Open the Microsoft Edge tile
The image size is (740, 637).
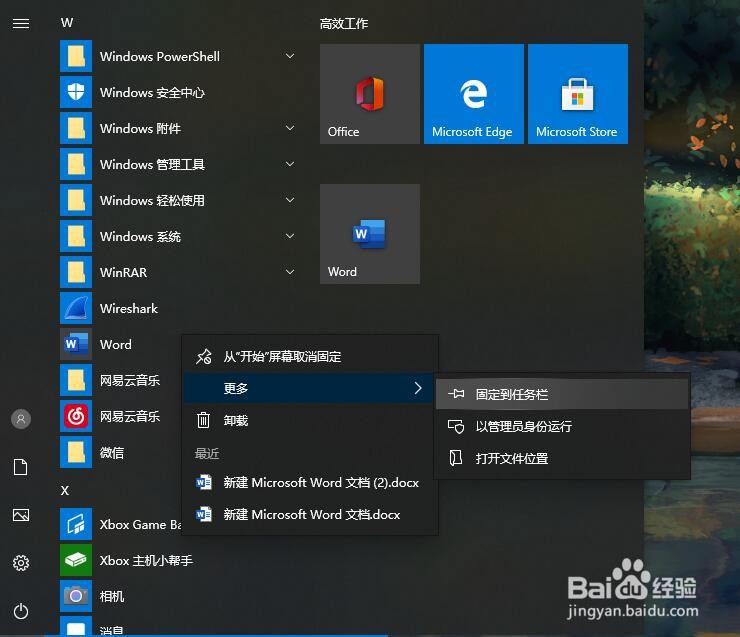click(474, 94)
